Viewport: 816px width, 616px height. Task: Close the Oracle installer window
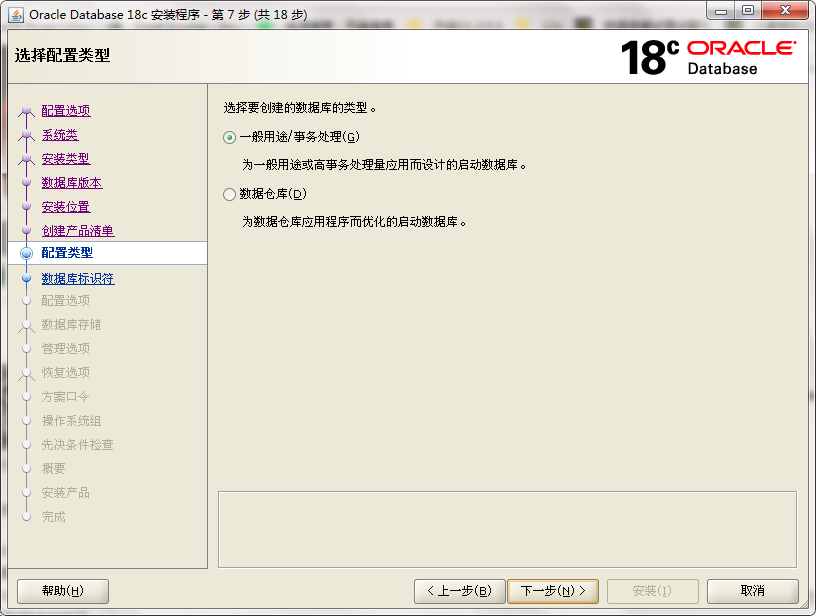pyautogui.click(x=785, y=11)
